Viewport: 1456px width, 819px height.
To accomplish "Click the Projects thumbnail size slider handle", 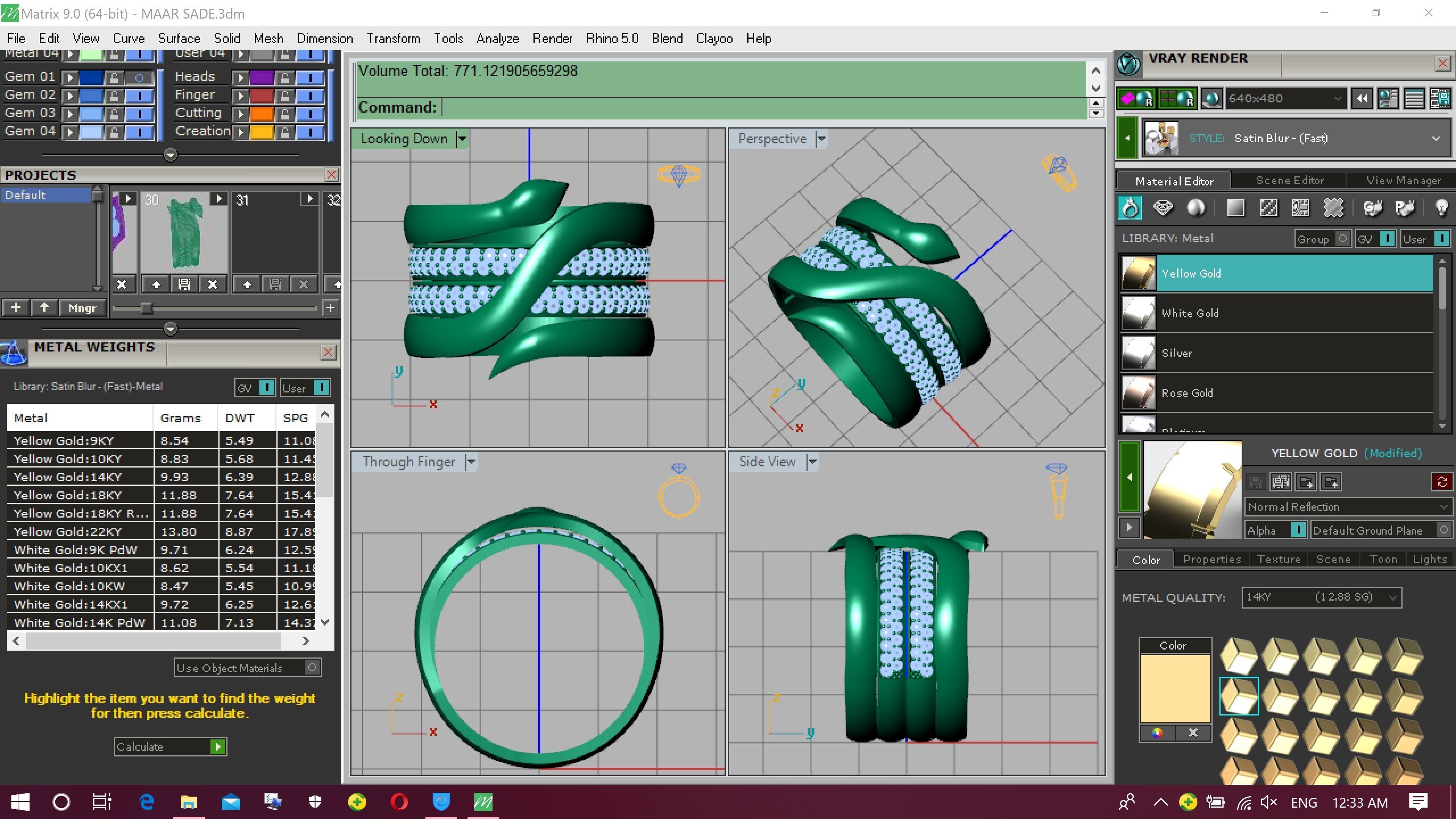I will pos(146,308).
